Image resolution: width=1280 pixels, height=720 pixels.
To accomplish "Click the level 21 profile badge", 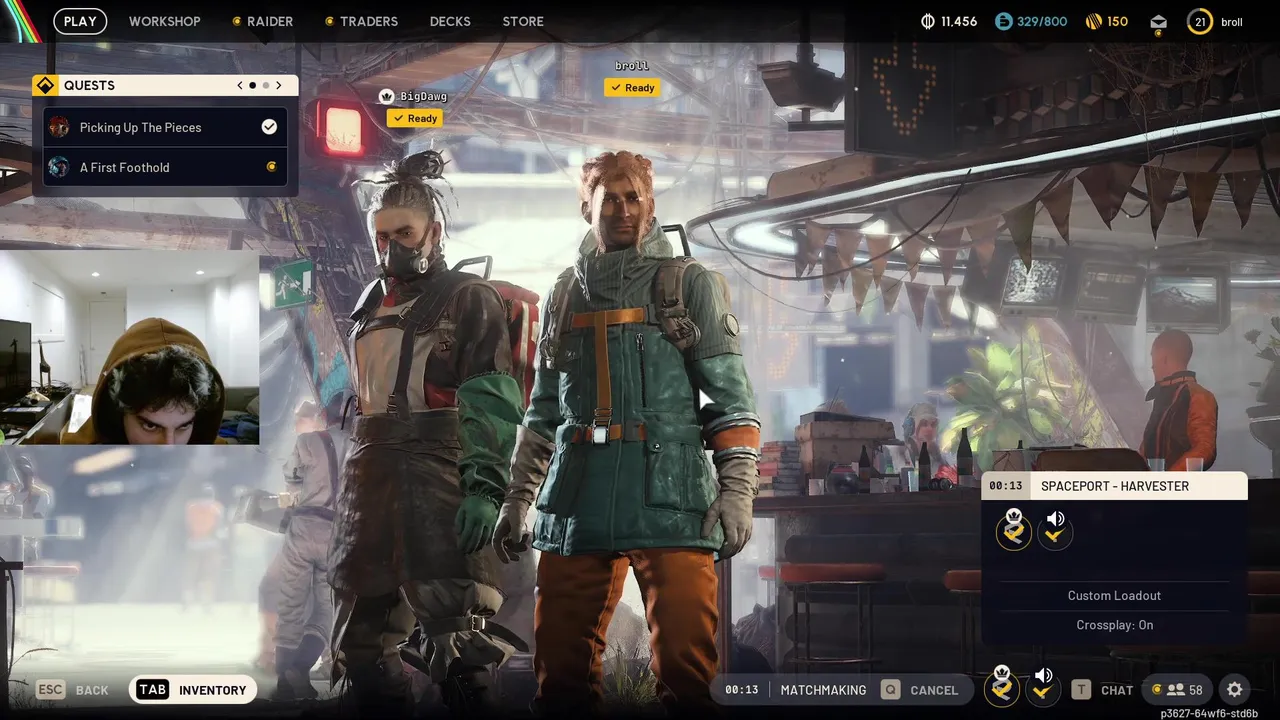I will point(1200,21).
